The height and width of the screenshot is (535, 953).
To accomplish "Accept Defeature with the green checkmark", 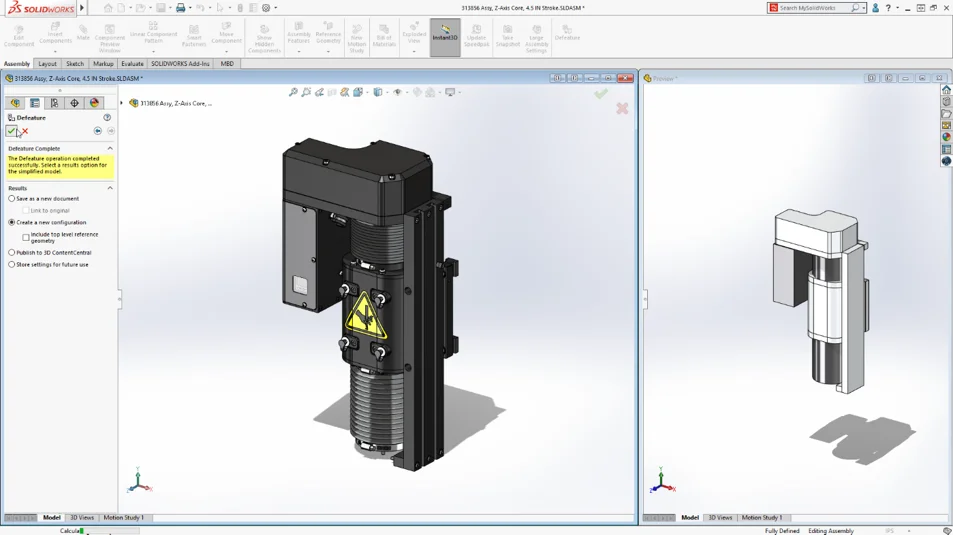I will 11,131.
